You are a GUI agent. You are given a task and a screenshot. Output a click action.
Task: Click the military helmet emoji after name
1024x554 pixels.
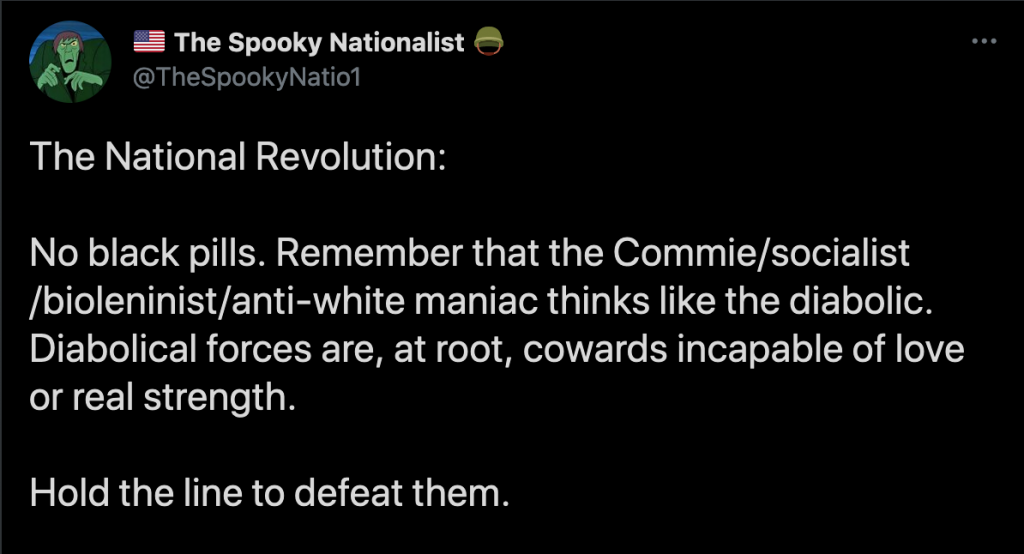click(x=488, y=41)
